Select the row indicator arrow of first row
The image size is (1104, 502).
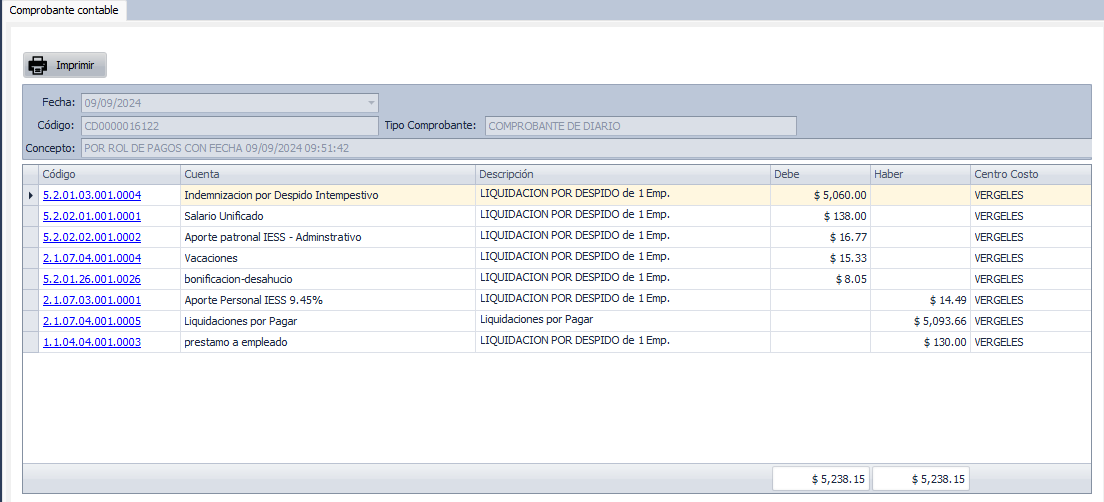click(31, 195)
